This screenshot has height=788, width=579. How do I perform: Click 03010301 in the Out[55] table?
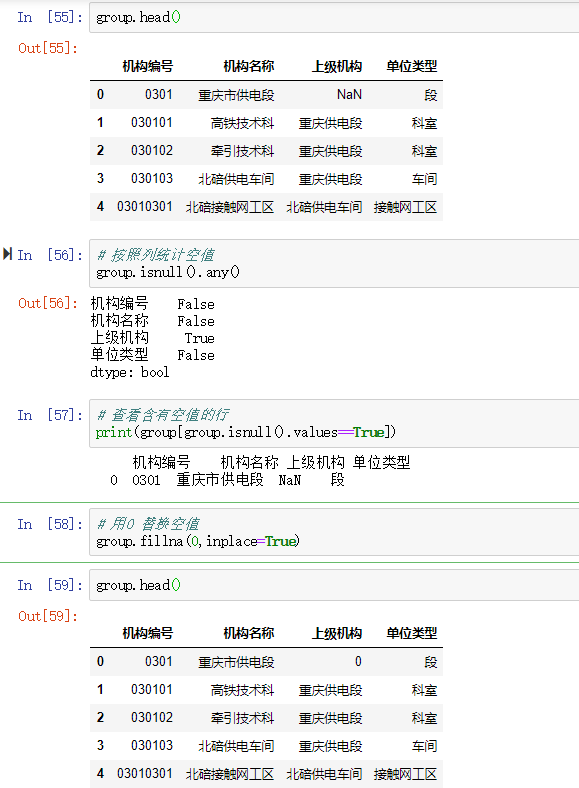pyautogui.click(x=145, y=207)
